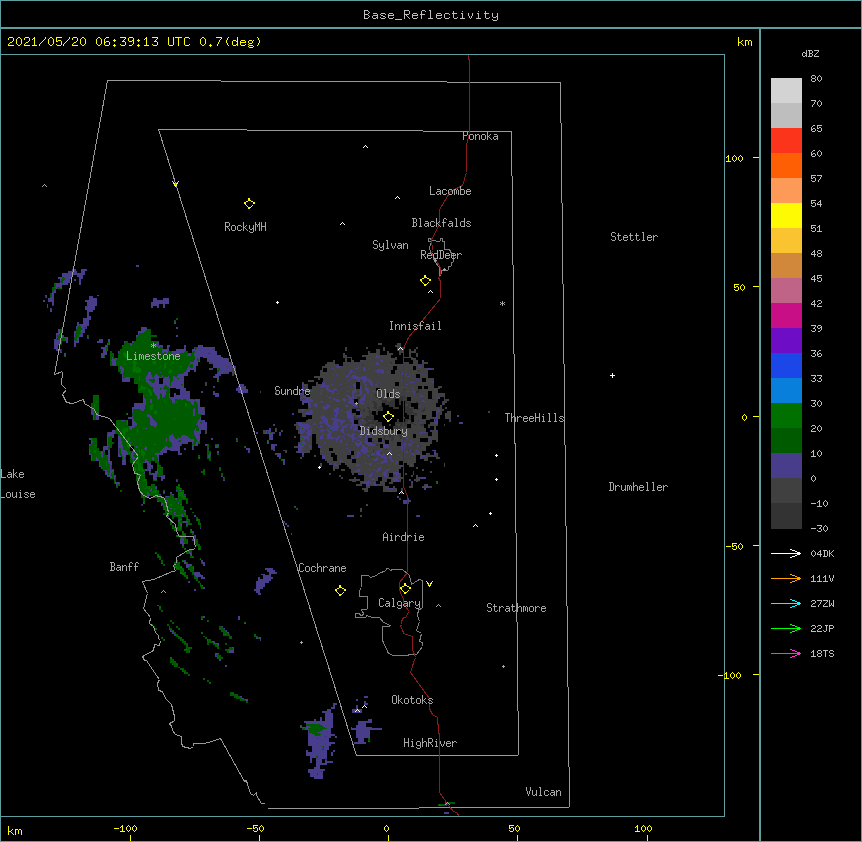Click the 04DK legend label

822,553
